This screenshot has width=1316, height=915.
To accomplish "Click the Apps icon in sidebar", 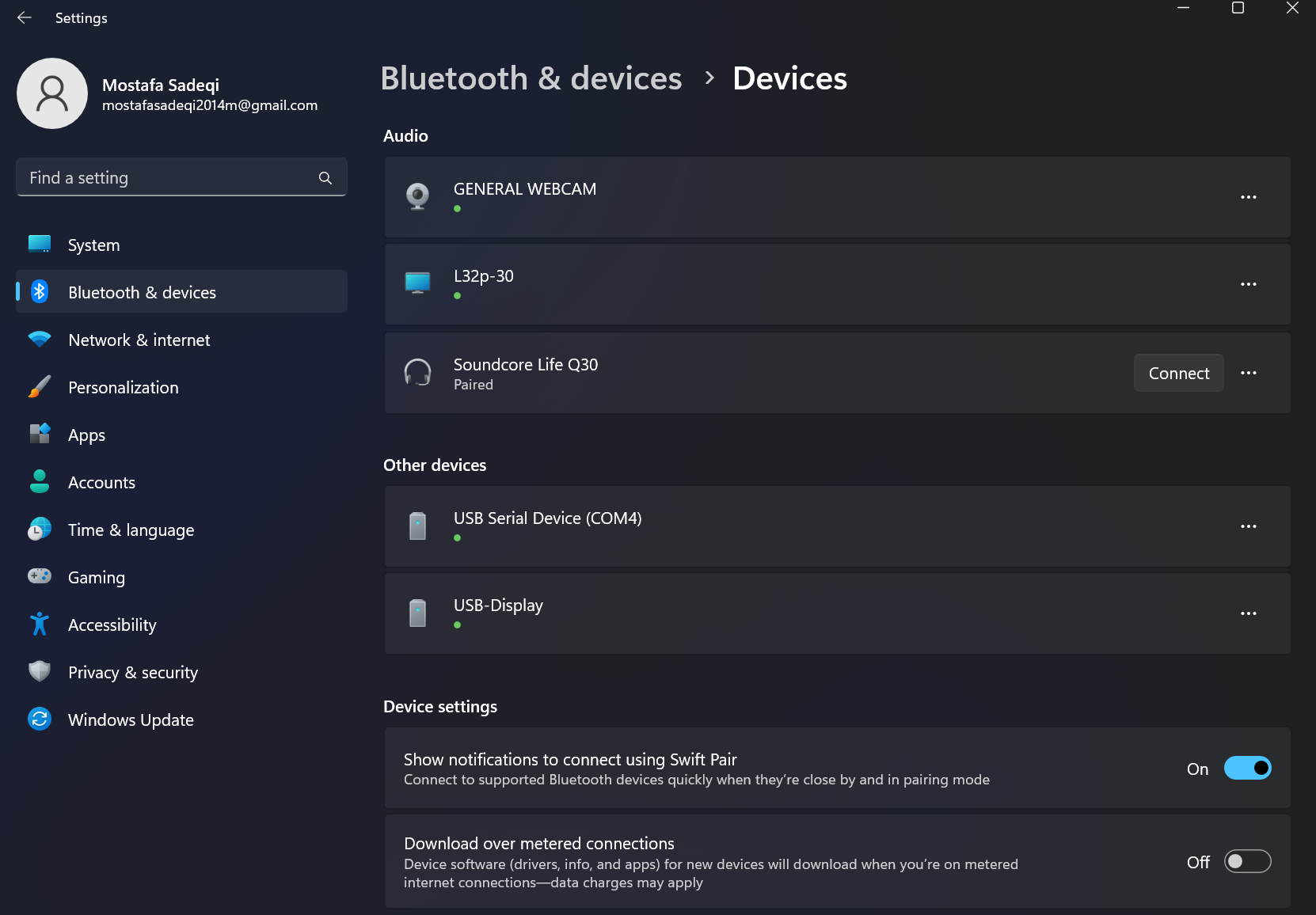I will (40, 435).
